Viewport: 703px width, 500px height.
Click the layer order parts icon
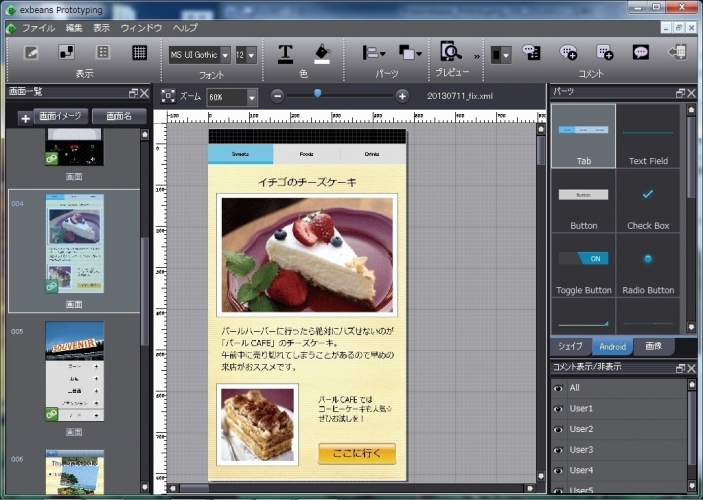(x=407, y=53)
